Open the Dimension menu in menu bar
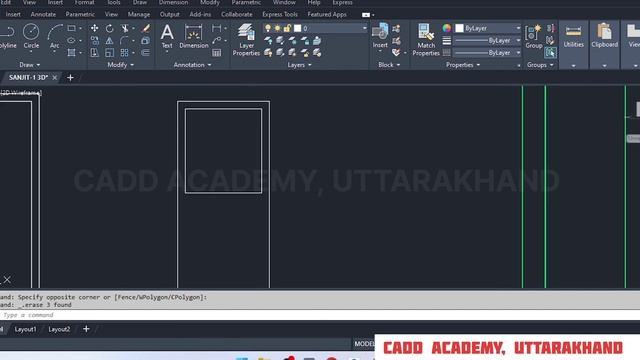The image size is (640, 360). (173, 2)
